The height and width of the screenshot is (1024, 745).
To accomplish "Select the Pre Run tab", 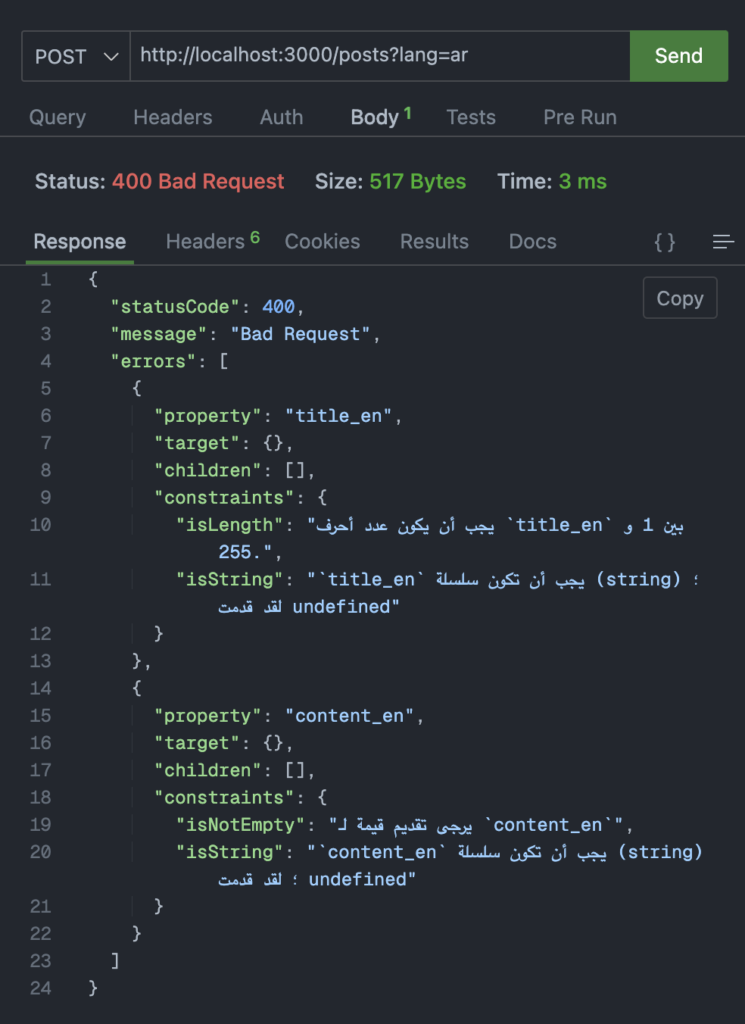I will [x=580, y=117].
